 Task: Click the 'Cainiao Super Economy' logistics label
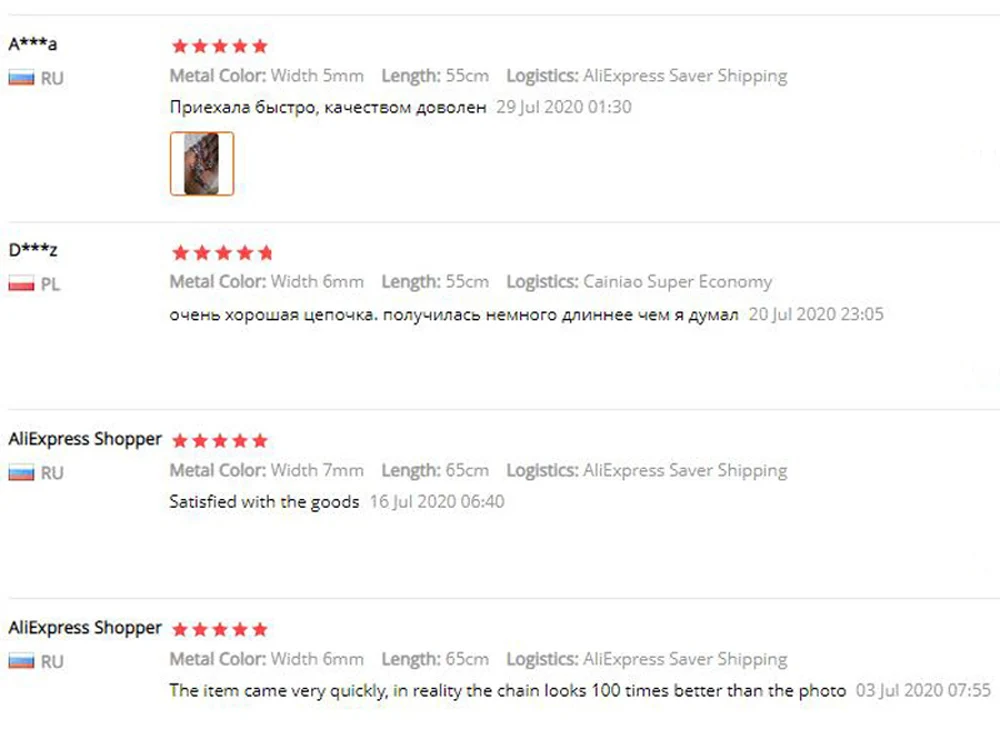tap(677, 282)
